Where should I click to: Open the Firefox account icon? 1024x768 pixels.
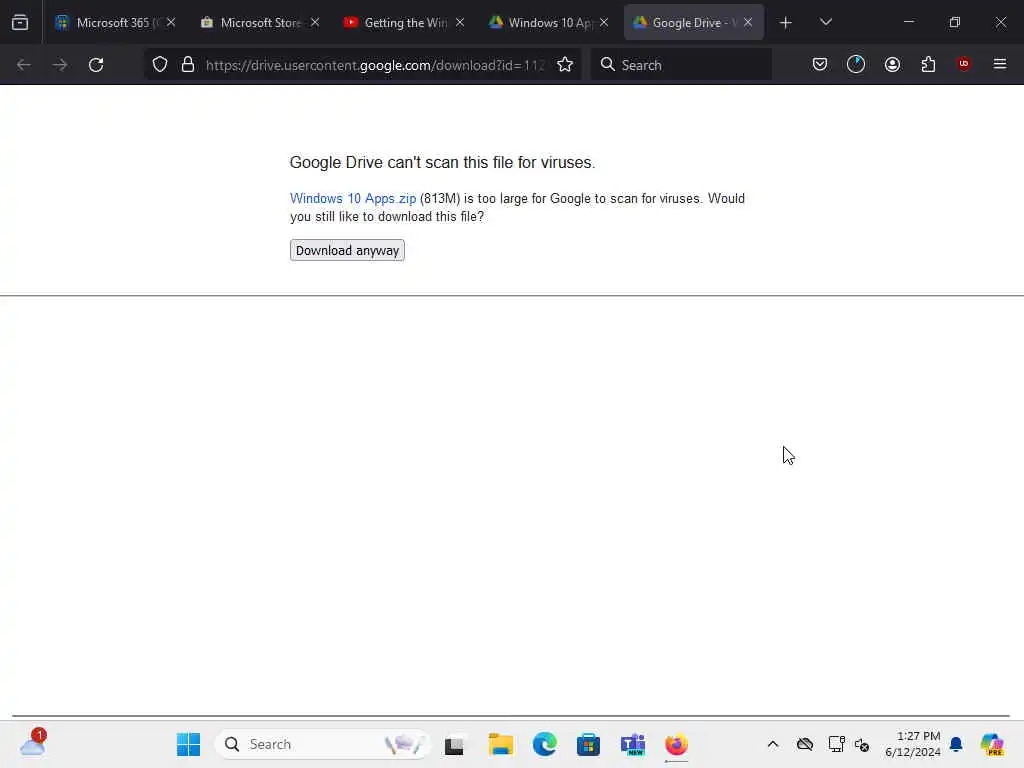click(893, 65)
